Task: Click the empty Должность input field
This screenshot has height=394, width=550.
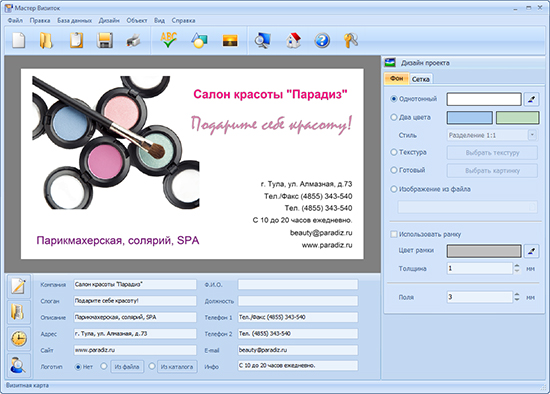Action: 298,301
